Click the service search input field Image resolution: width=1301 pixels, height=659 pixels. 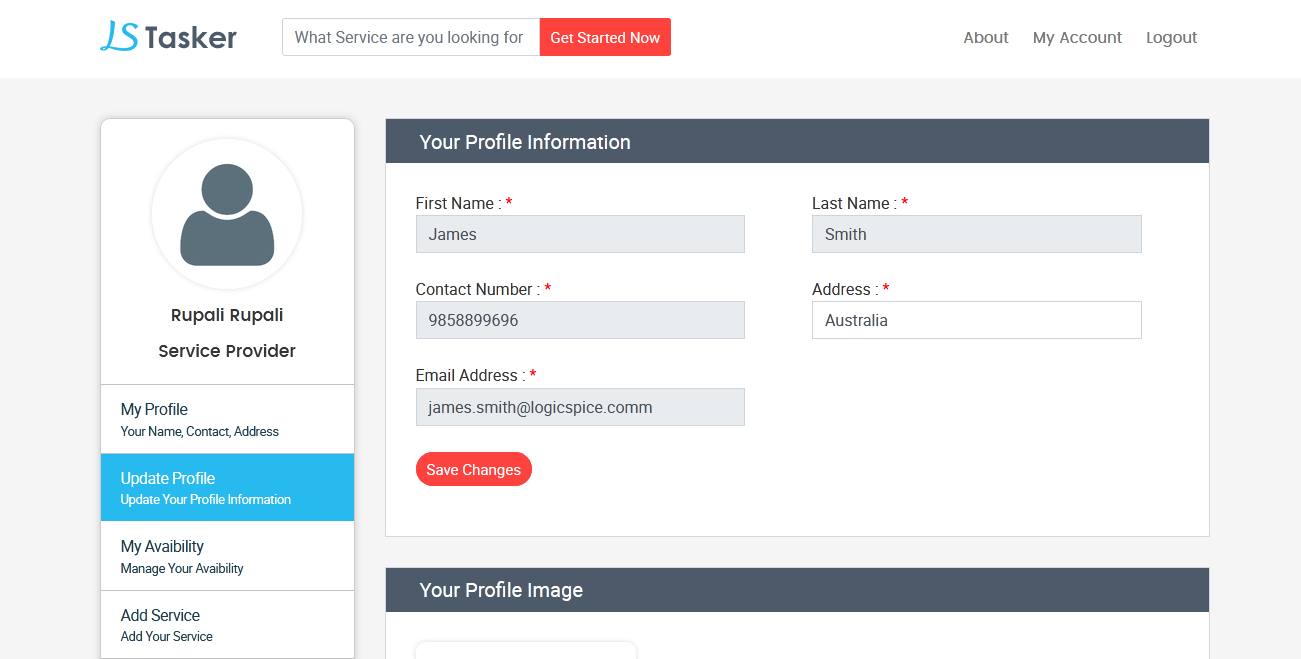click(x=411, y=37)
